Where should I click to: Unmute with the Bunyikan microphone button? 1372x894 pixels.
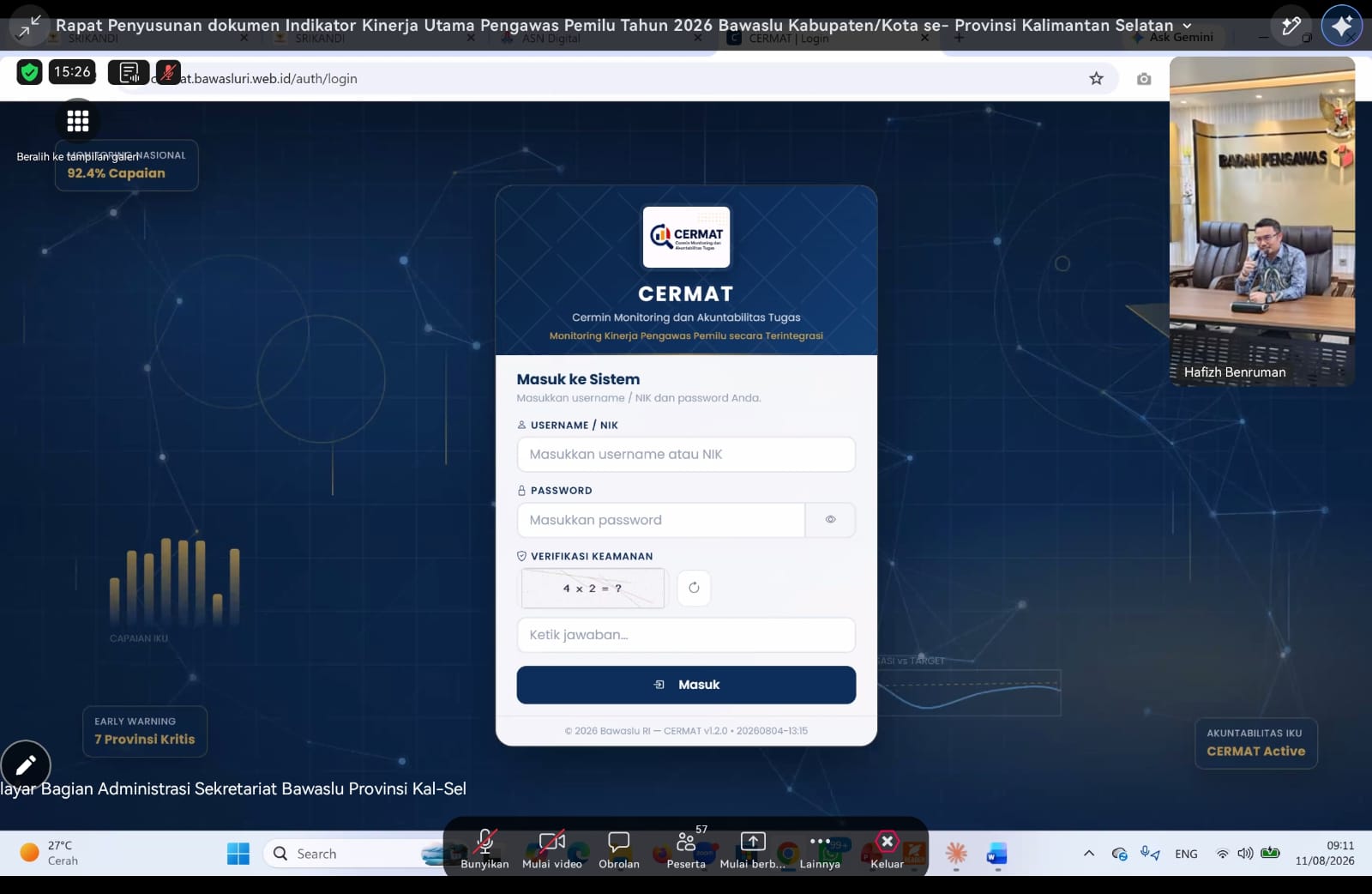pyautogui.click(x=484, y=849)
